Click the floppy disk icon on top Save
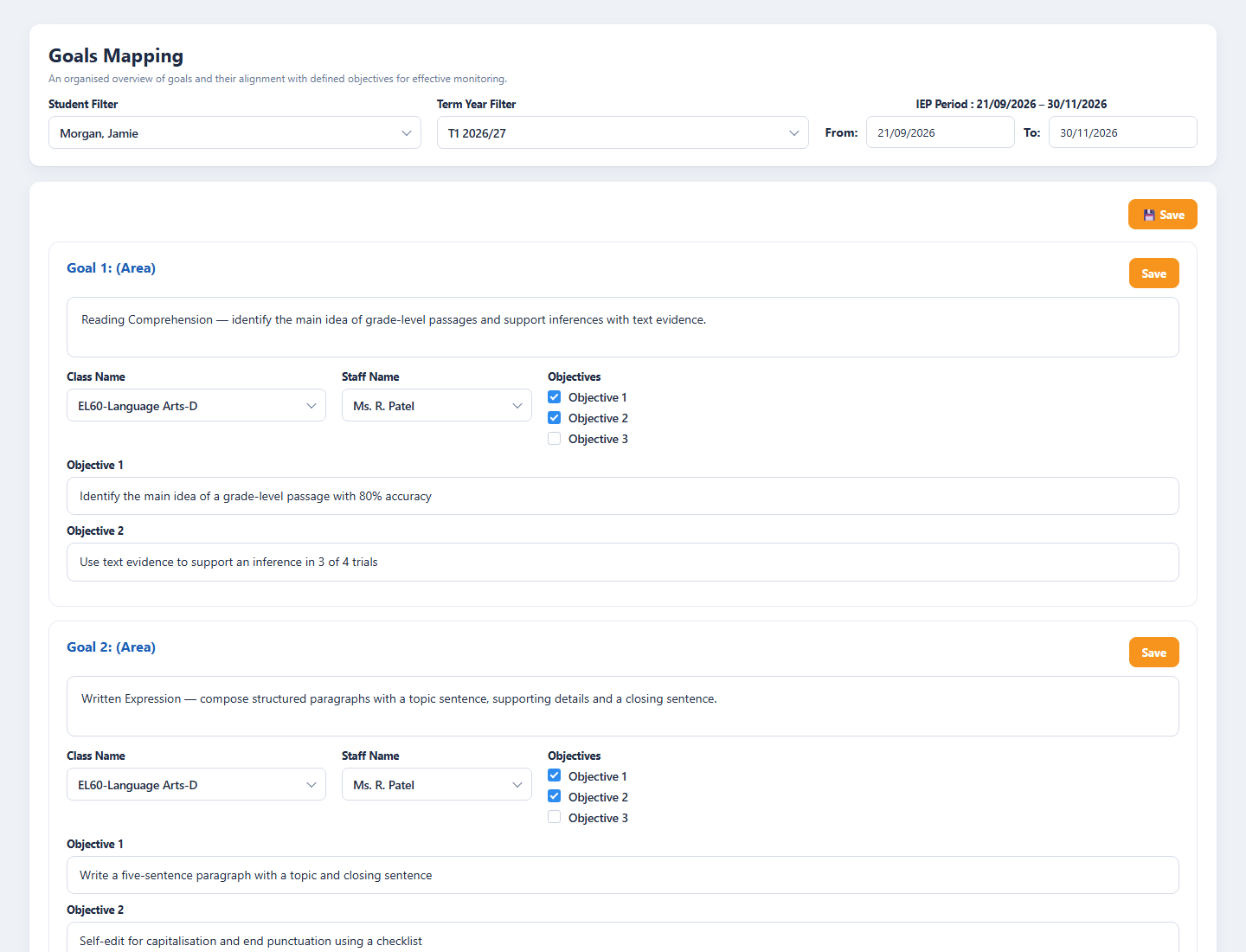The image size is (1246, 952). (1149, 215)
